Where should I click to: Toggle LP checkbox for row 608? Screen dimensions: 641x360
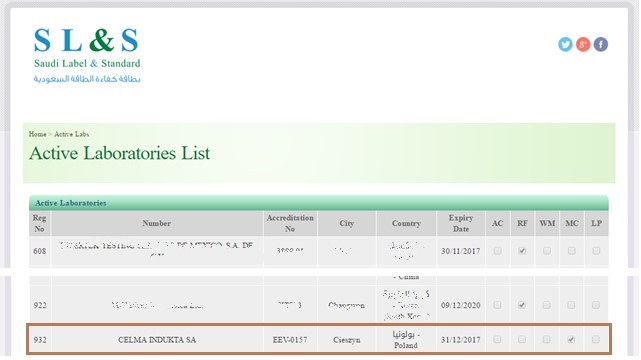[x=596, y=251]
